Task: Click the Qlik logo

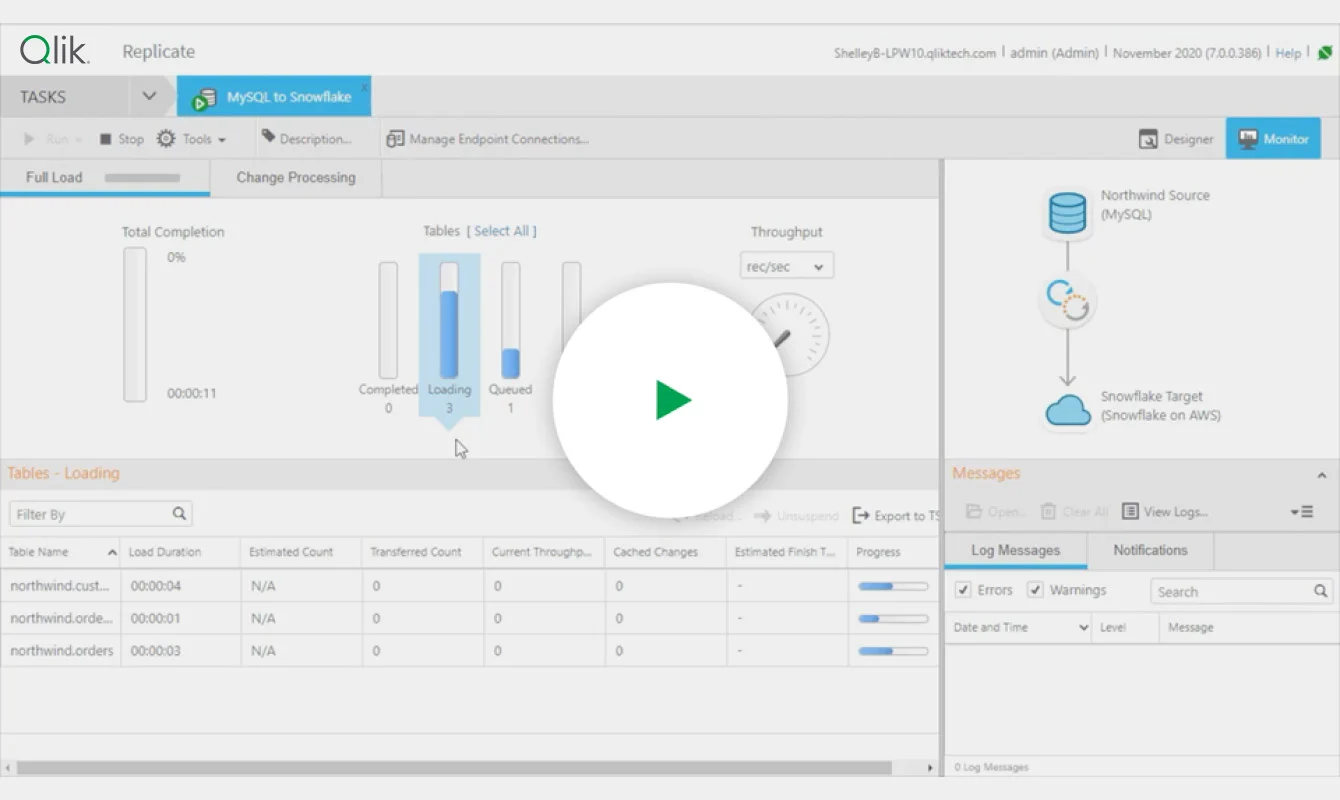Action: point(55,50)
